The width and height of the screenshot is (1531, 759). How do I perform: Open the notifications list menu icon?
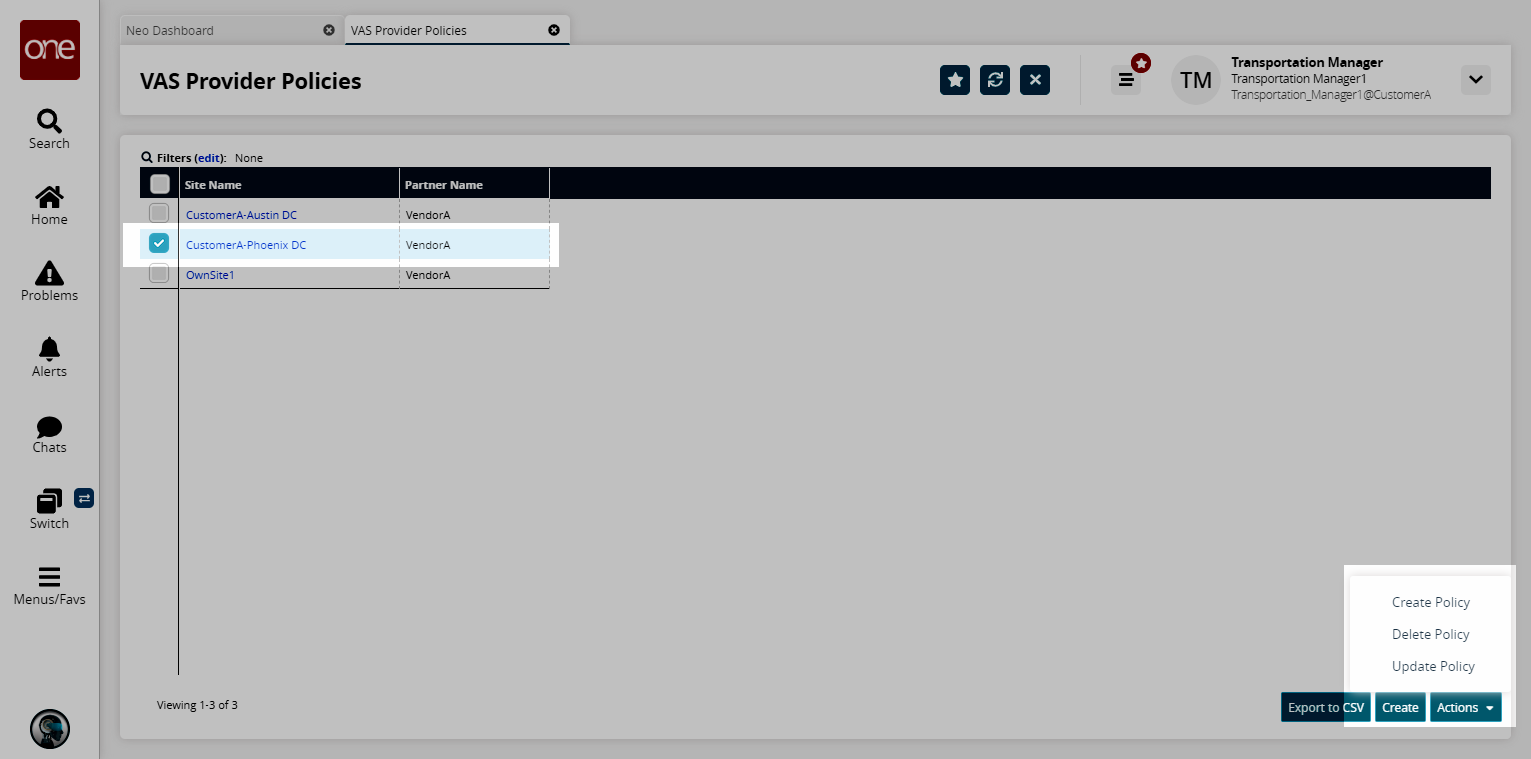(1126, 80)
